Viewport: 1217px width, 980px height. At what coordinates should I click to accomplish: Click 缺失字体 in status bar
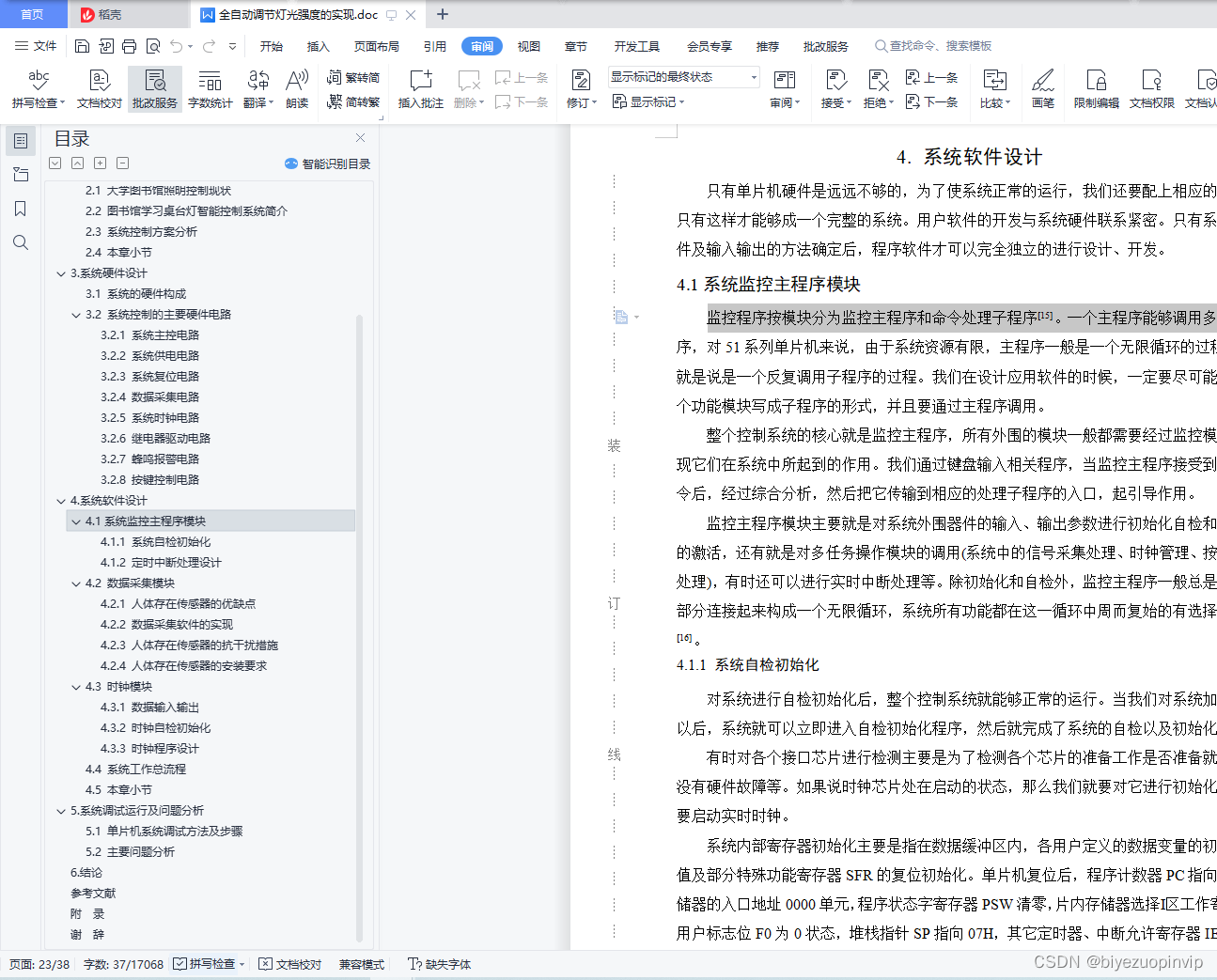(440, 964)
